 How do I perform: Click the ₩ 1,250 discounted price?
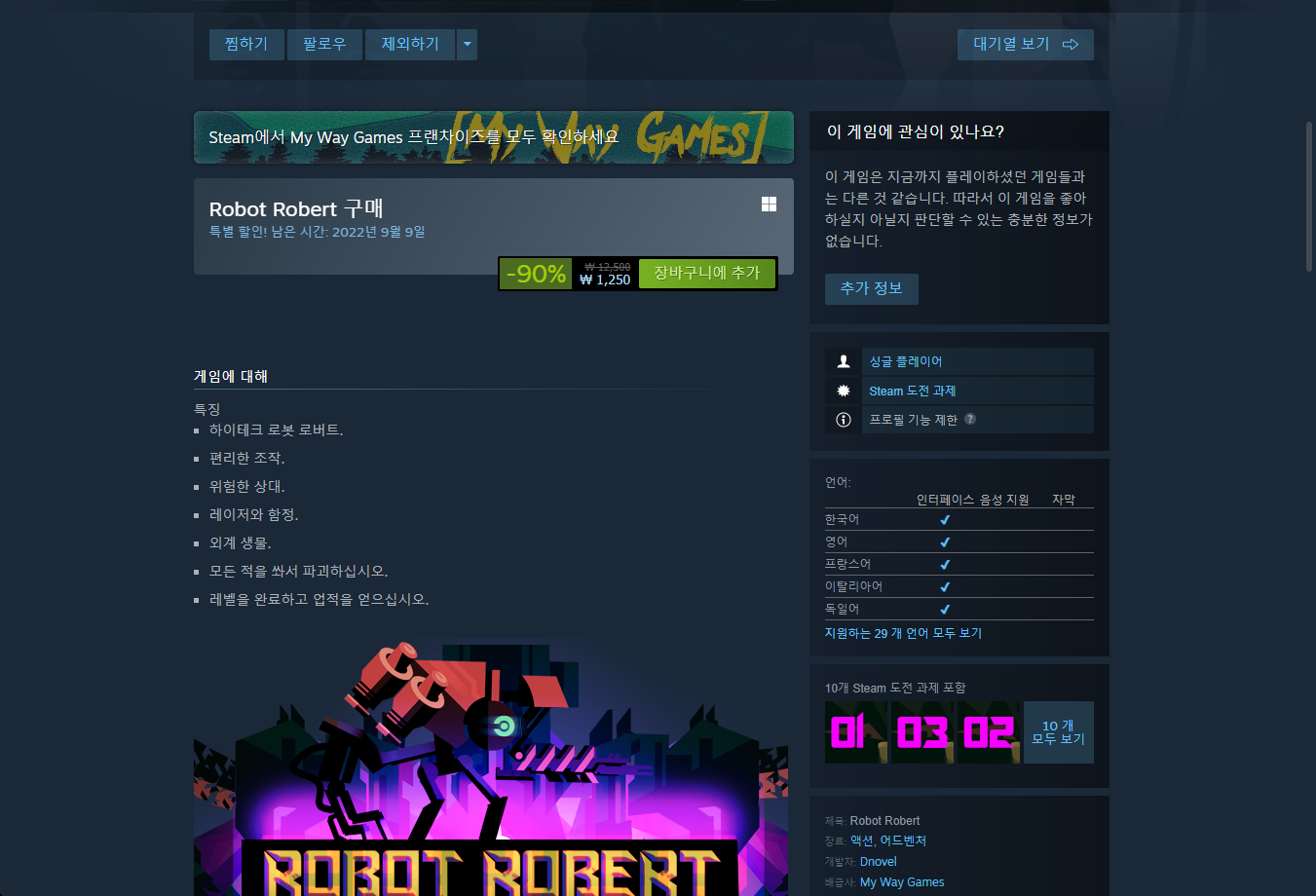605,280
